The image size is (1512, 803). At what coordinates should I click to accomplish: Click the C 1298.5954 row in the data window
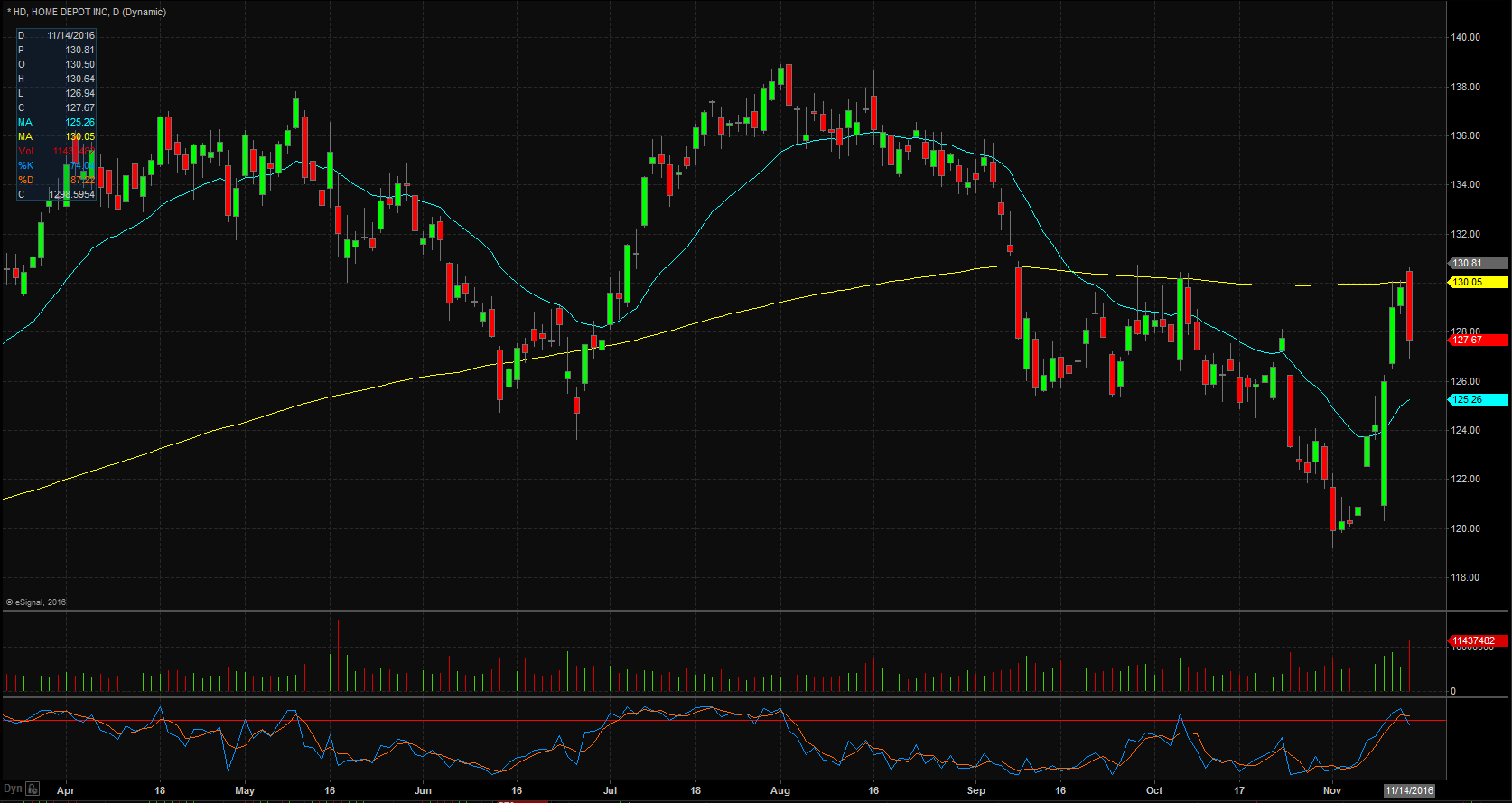coord(56,195)
